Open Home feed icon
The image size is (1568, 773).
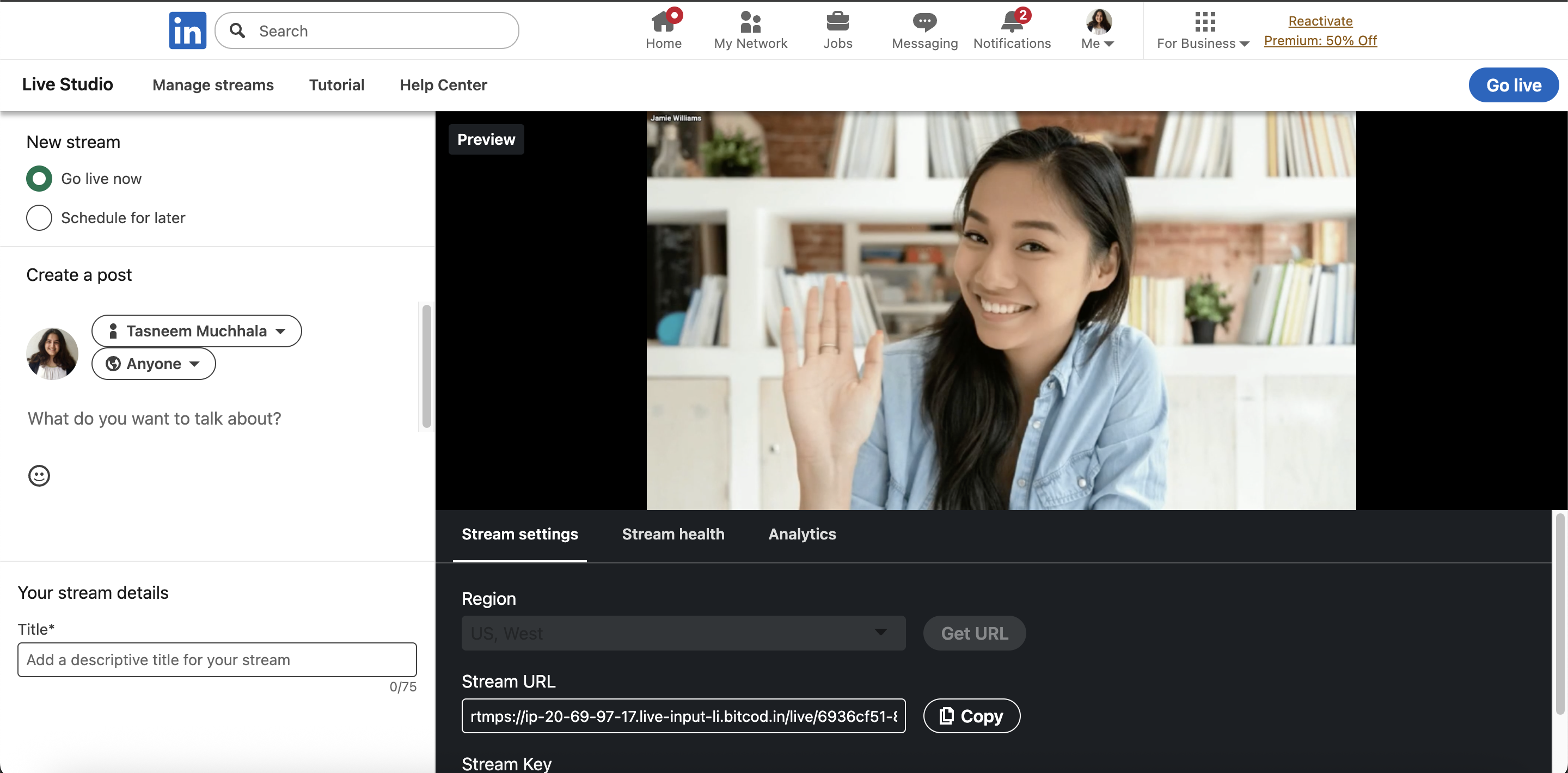pyautogui.click(x=663, y=22)
